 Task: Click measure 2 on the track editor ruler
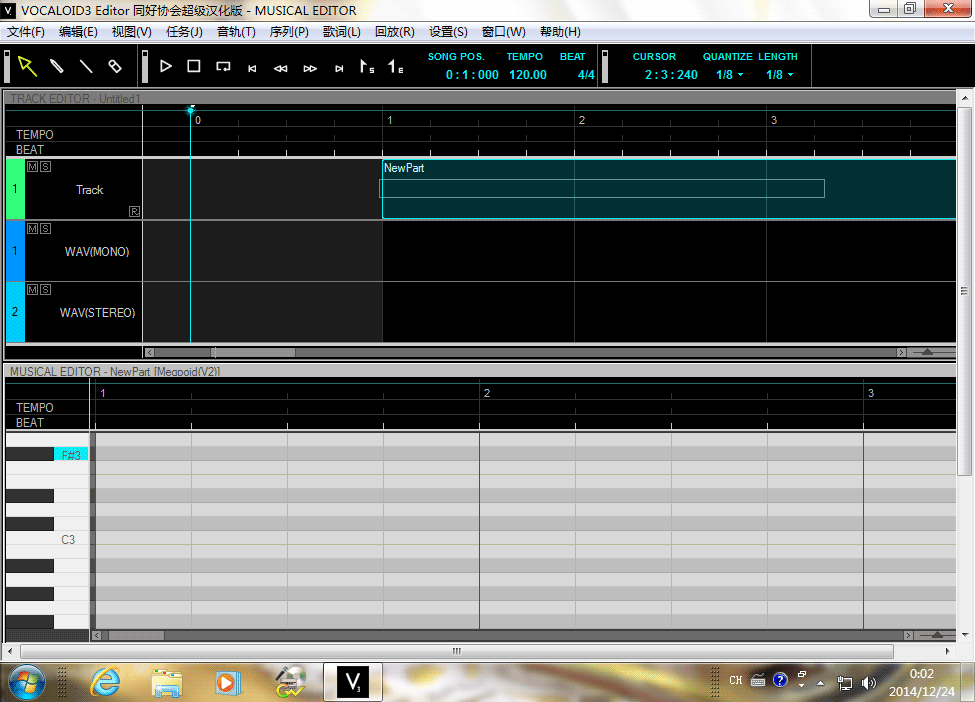[581, 120]
